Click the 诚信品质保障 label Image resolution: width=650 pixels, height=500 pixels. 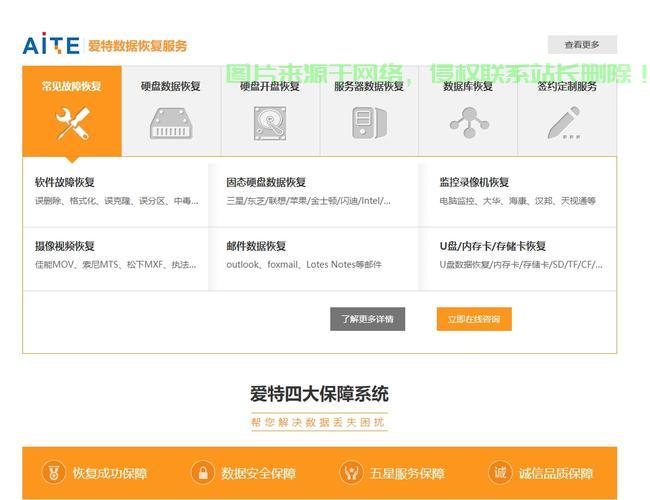click(x=556, y=473)
